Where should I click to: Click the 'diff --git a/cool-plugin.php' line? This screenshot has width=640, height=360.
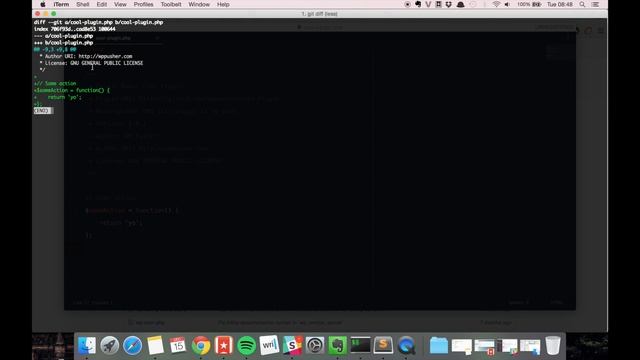(x=98, y=22)
